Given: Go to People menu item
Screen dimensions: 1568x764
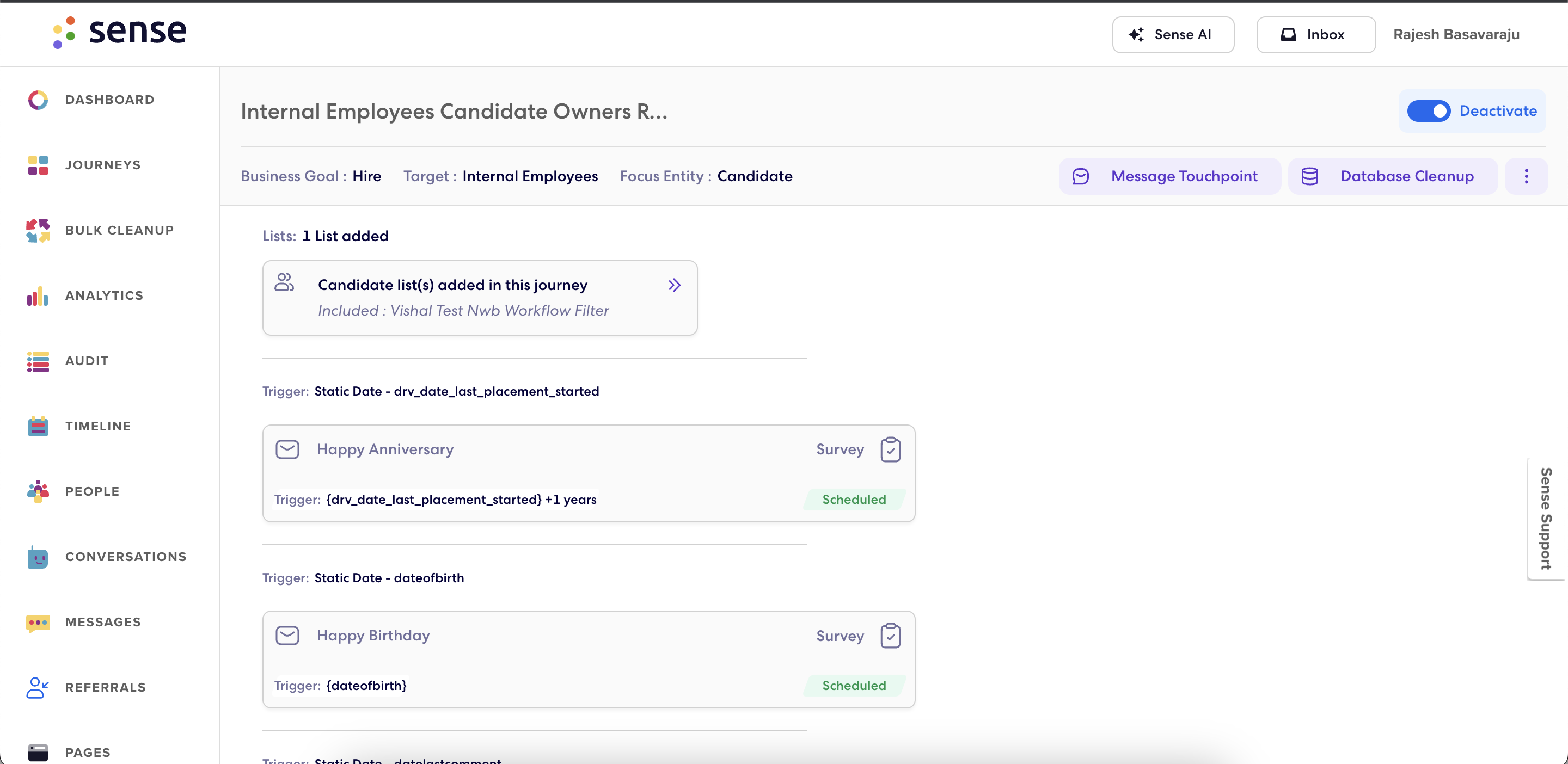Looking at the screenshot, I should pos(93,491).
